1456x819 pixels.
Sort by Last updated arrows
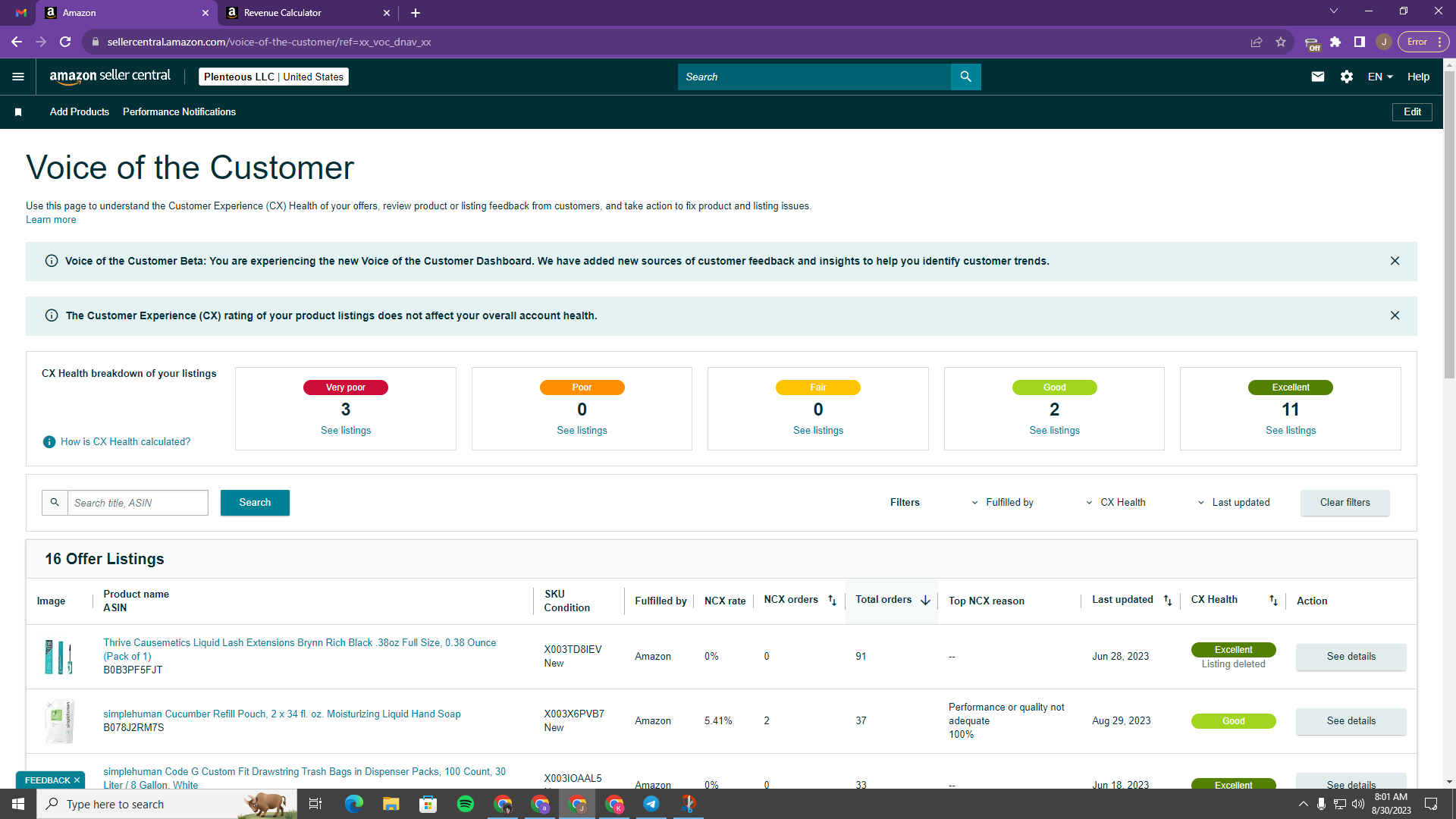tap(1168, 601)
